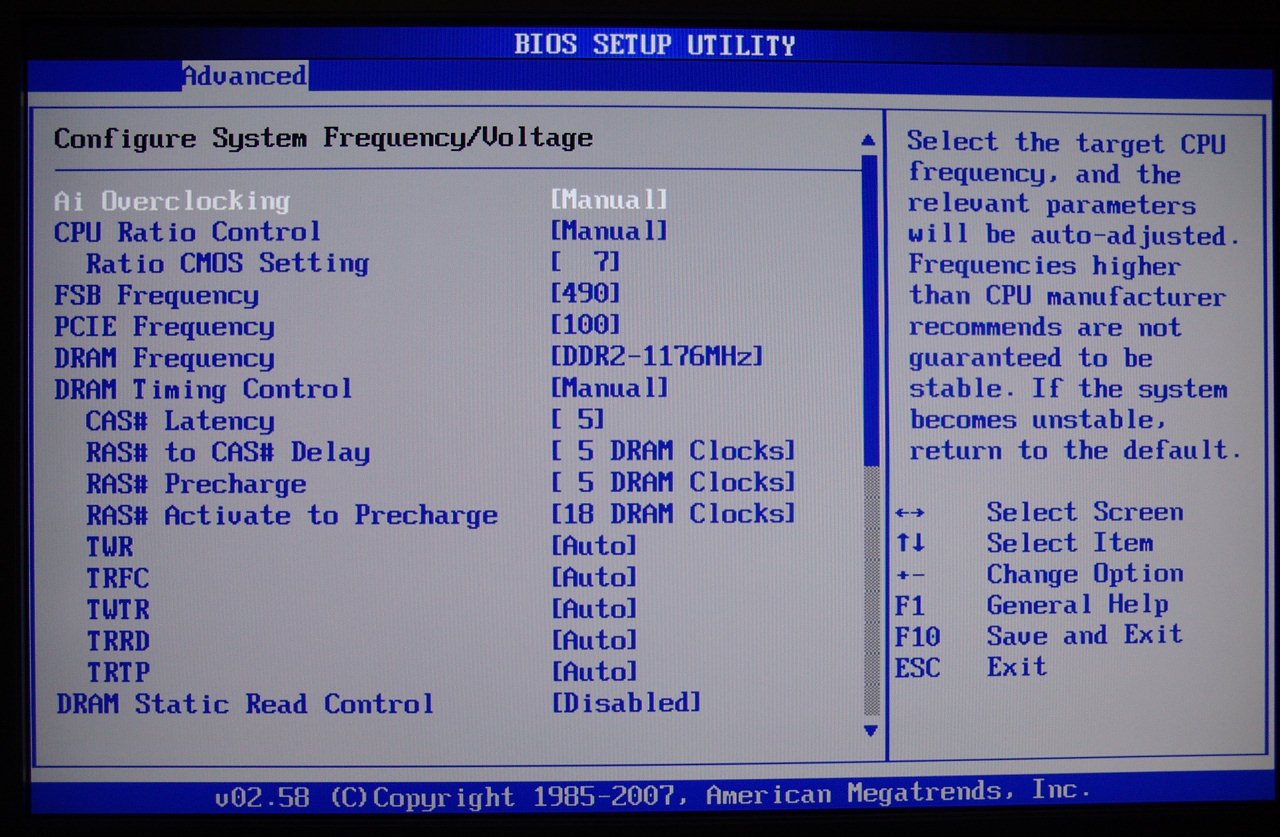Toggle DRAM Static Read Control Disabled value
The width and height of the screenshot is (1280, 837).
pos(626,703)
